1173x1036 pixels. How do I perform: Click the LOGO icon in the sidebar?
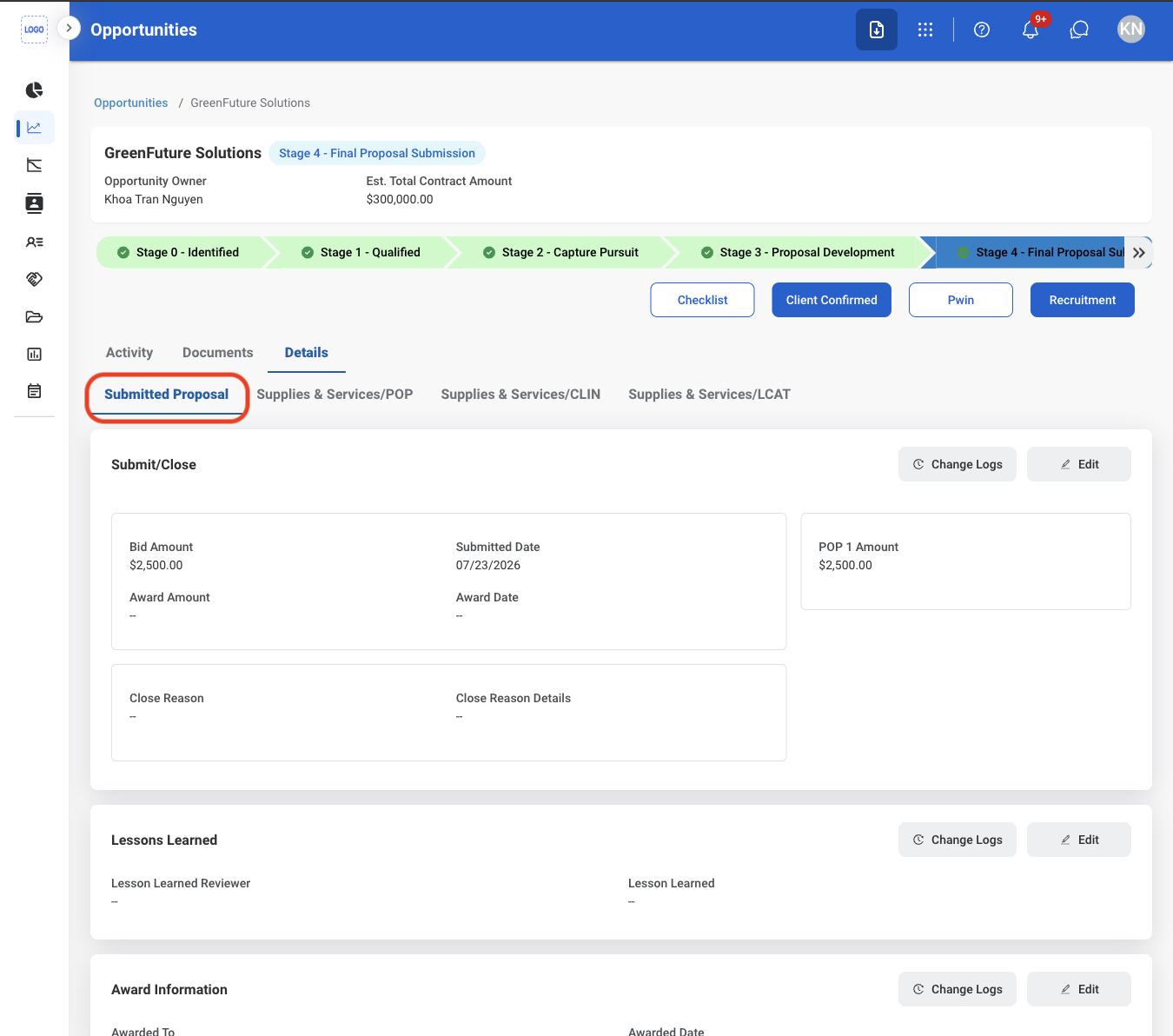pos(34,30)
